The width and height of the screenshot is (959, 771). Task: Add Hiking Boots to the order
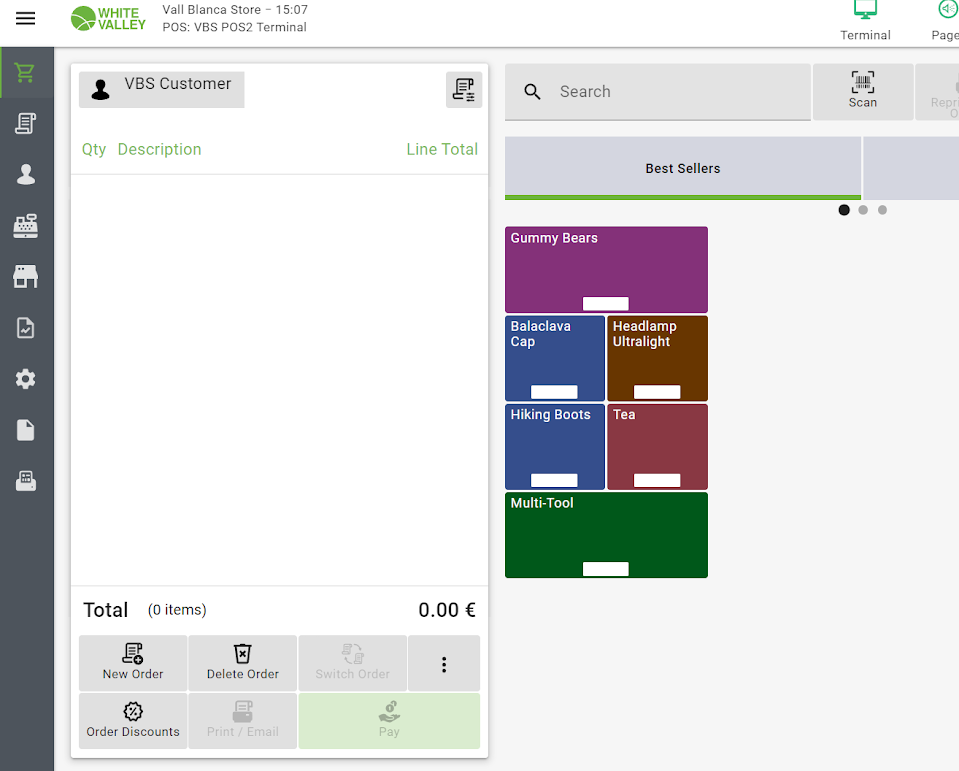click(x=555, y=446)
